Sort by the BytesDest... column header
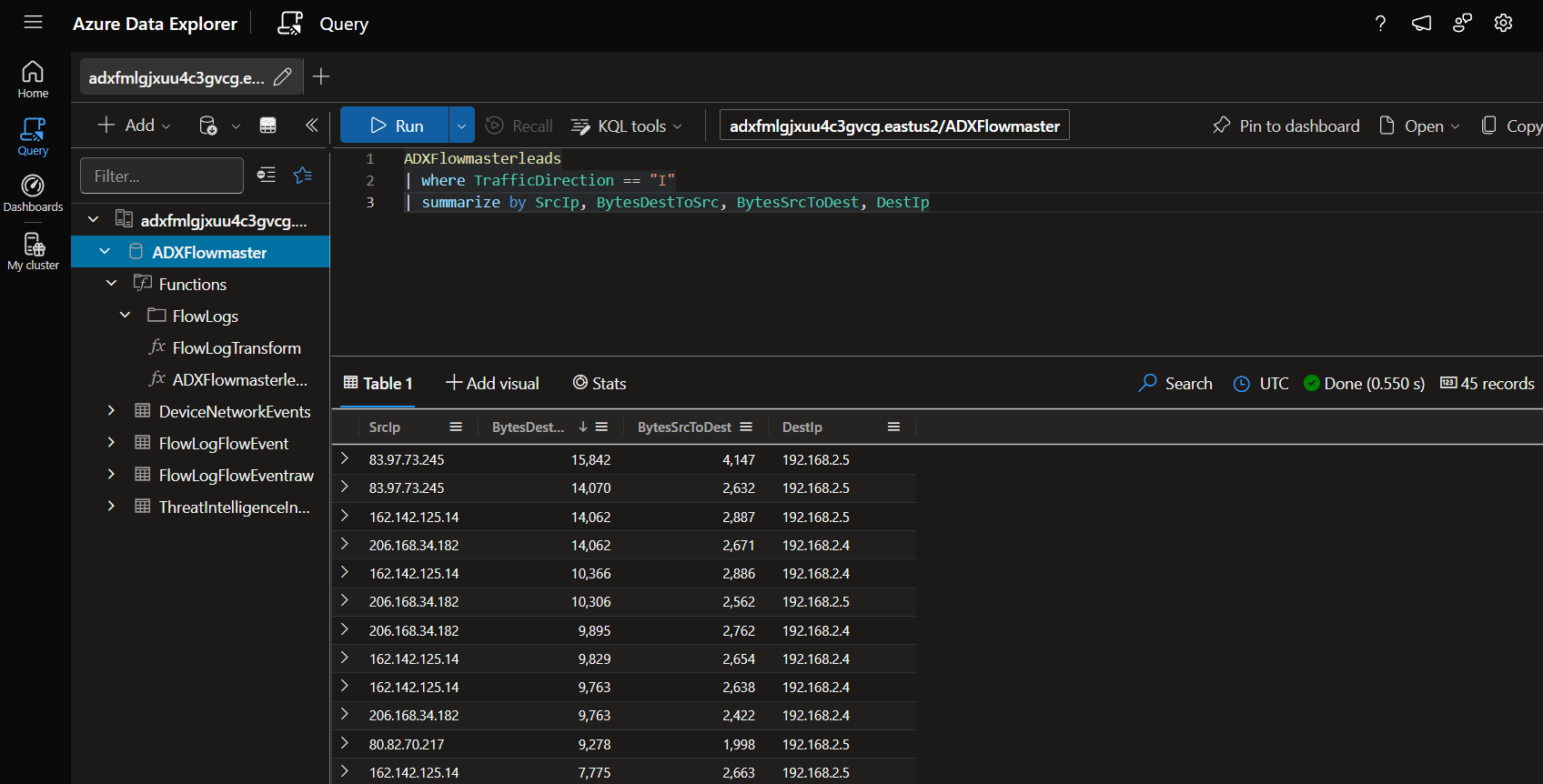 (528, 427)
